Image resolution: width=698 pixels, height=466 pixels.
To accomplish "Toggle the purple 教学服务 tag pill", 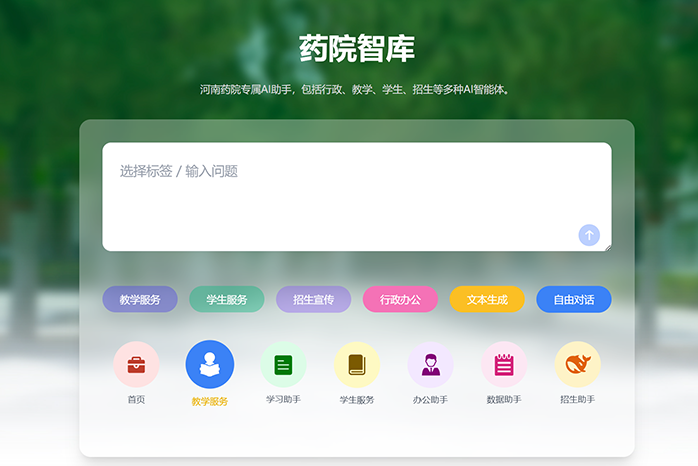I will (140, 299).
